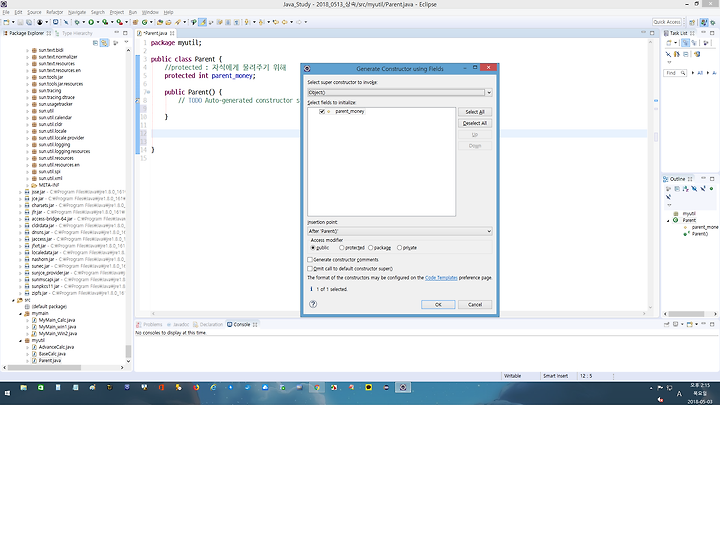
Task: Click the Search flashlight toolbar icon
Action: coord(178,22)
